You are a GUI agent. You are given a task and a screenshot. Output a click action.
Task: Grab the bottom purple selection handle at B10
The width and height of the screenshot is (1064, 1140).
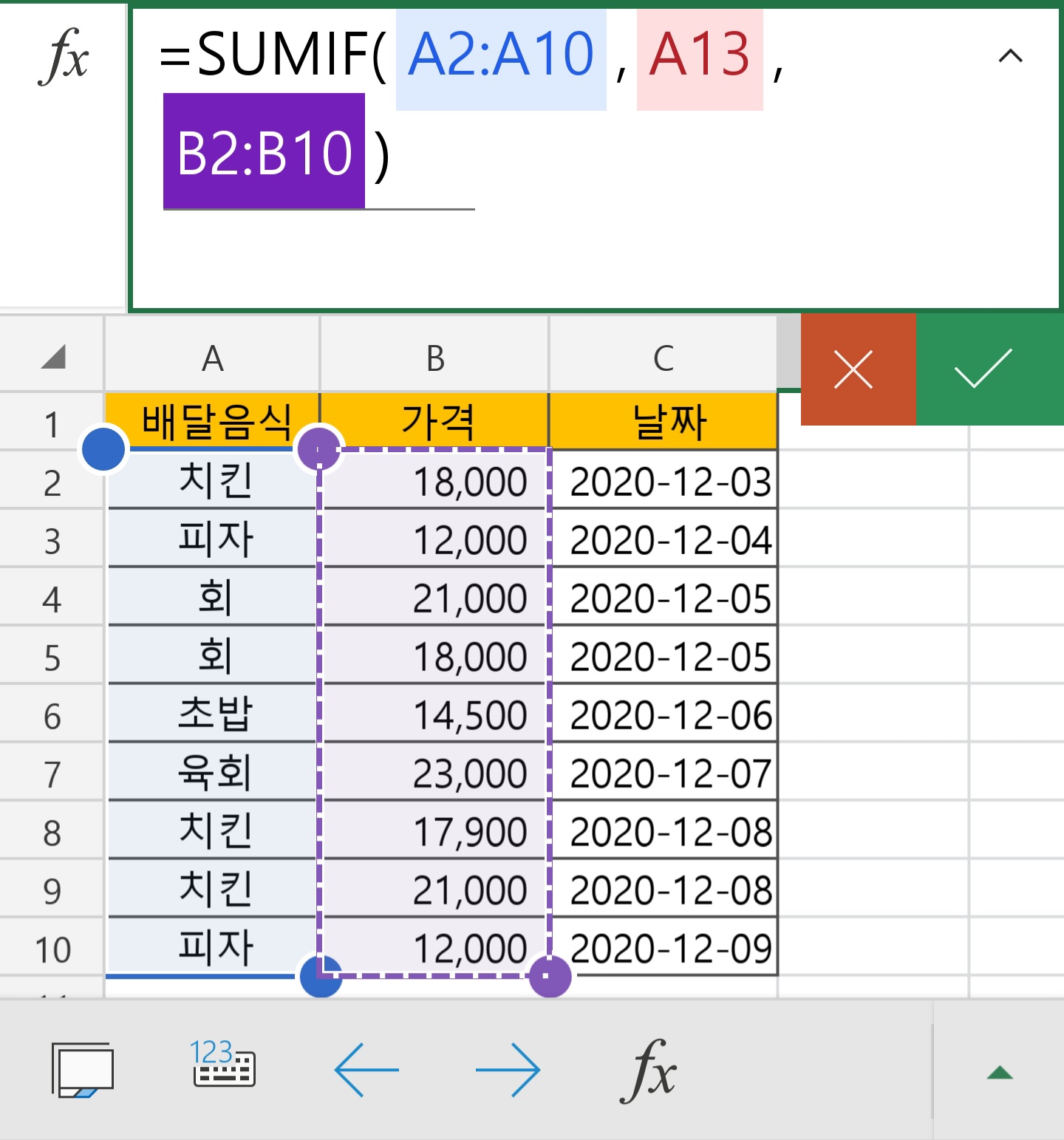pyautogui.click(x=550, y=976)
